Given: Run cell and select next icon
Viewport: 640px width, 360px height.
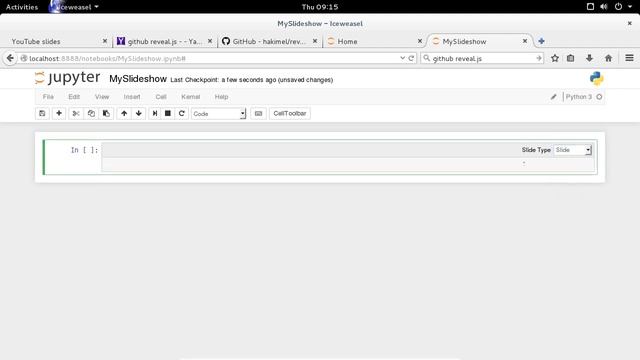Looking at the screenshot, I should click(x=155, y=113).
